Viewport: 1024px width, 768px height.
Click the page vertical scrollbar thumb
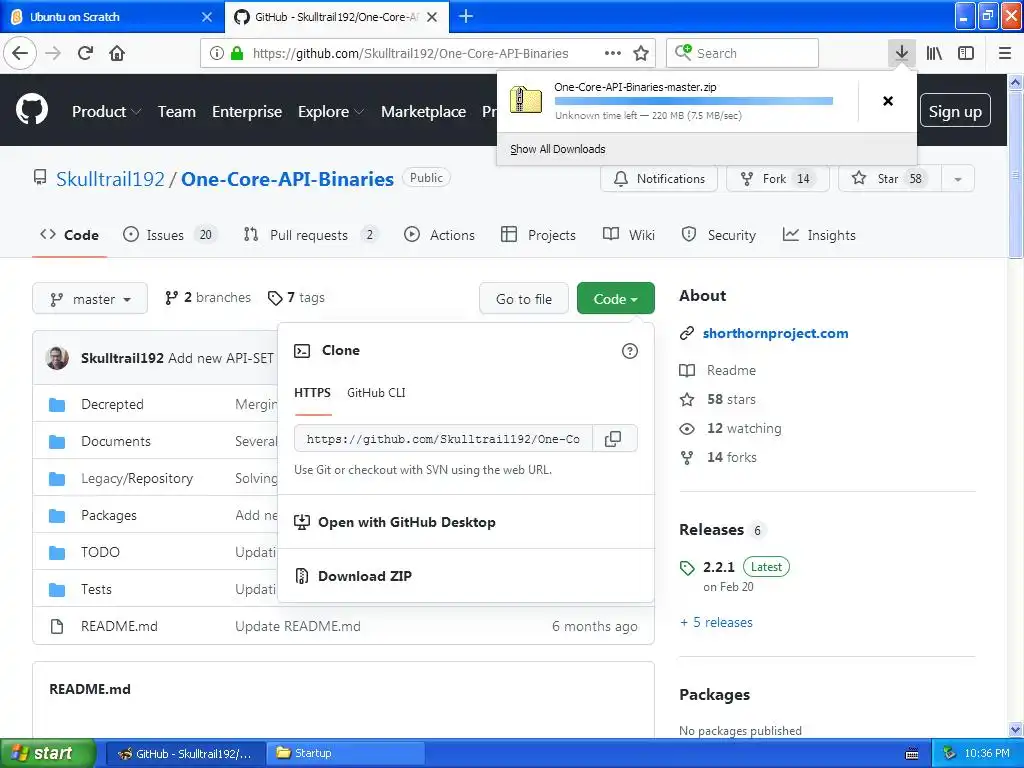click(1015, 174)
